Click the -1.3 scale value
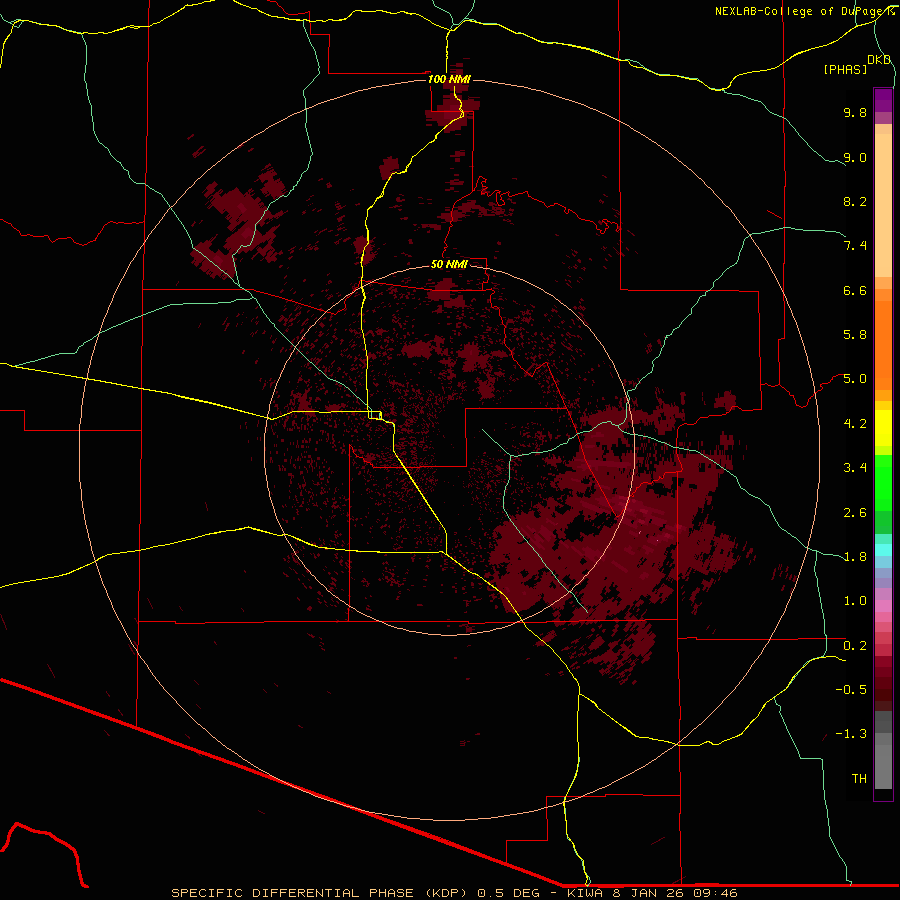The height and width of the screenshot is (900, 900). [851, 734]
